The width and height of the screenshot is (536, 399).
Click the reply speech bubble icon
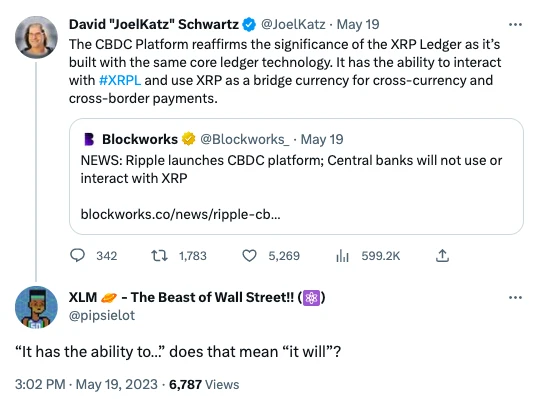77,255
